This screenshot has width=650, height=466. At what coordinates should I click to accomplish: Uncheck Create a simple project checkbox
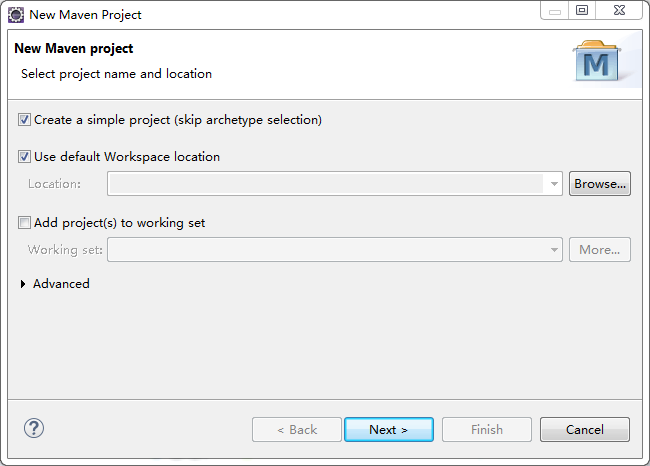click(x=24, y=120)
